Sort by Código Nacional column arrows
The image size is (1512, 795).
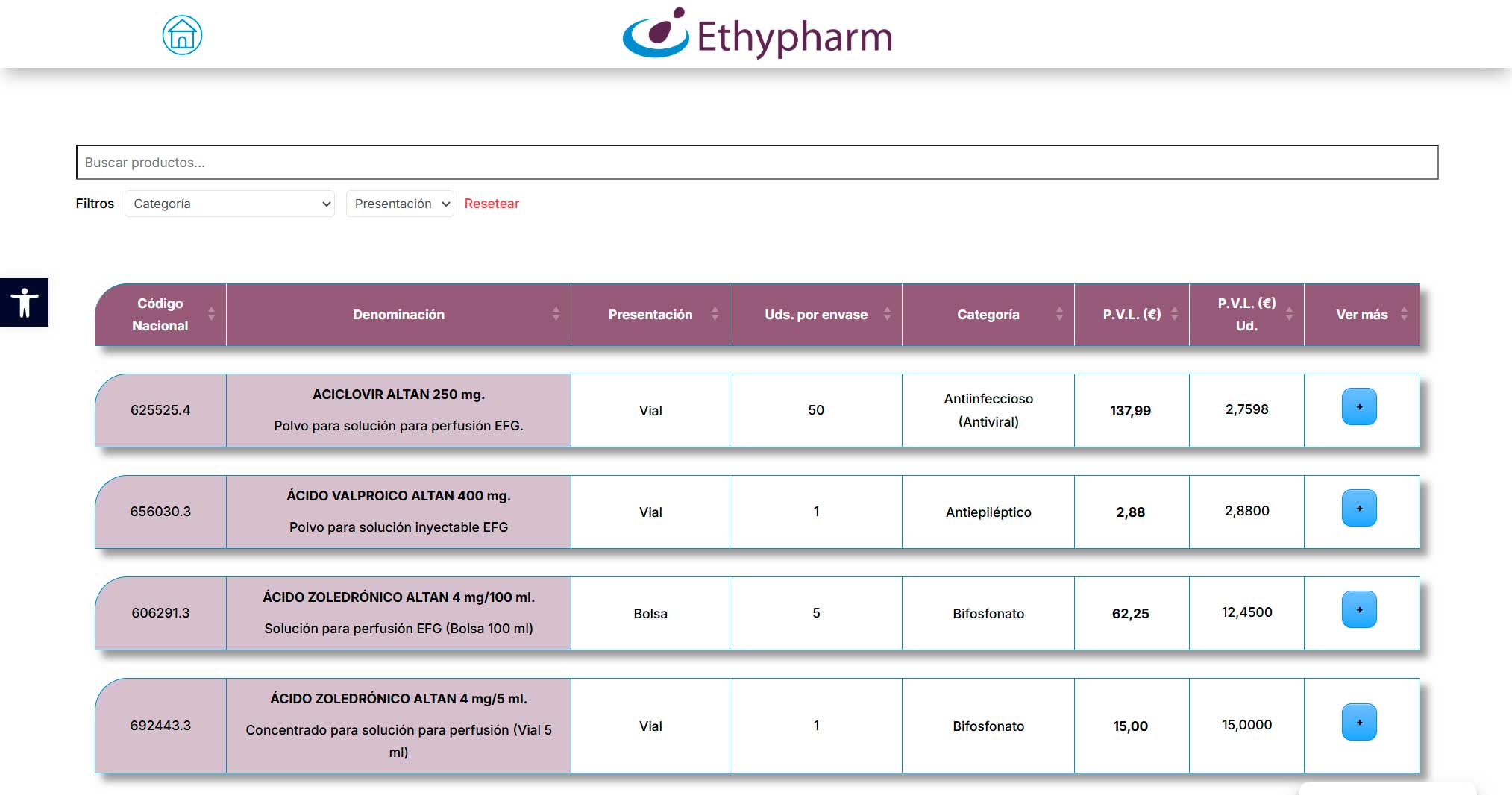tap(211, 315)
